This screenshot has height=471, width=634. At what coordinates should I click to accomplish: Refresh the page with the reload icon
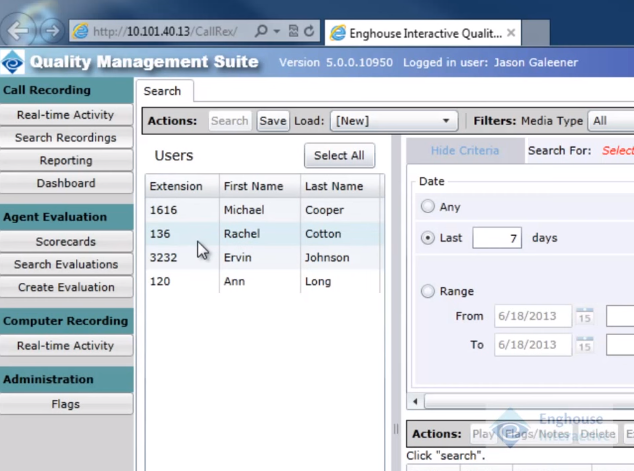[309, 31]
